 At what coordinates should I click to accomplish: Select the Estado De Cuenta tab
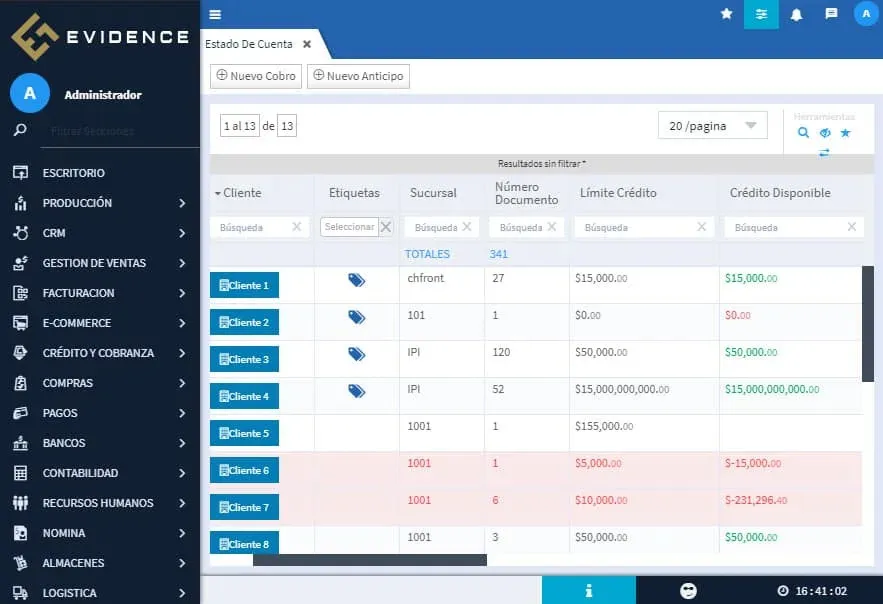(x=249, y=44)
